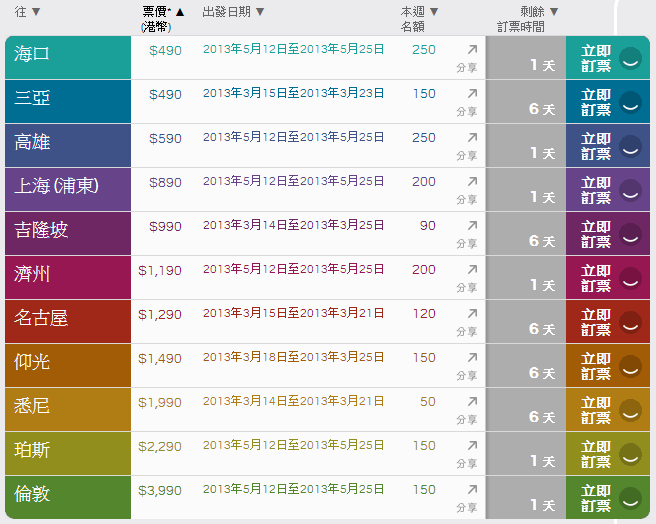Viewport: 656px width, 524px height.
Task: Book the 濟州 flight with 立即訂票
Action: pyautogui.click(x=596, y=278)
